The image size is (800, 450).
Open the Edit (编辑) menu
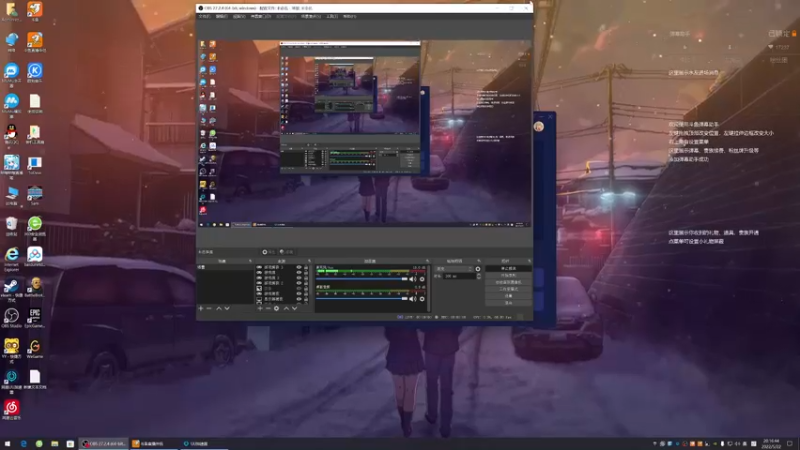[x=221, y=16]
